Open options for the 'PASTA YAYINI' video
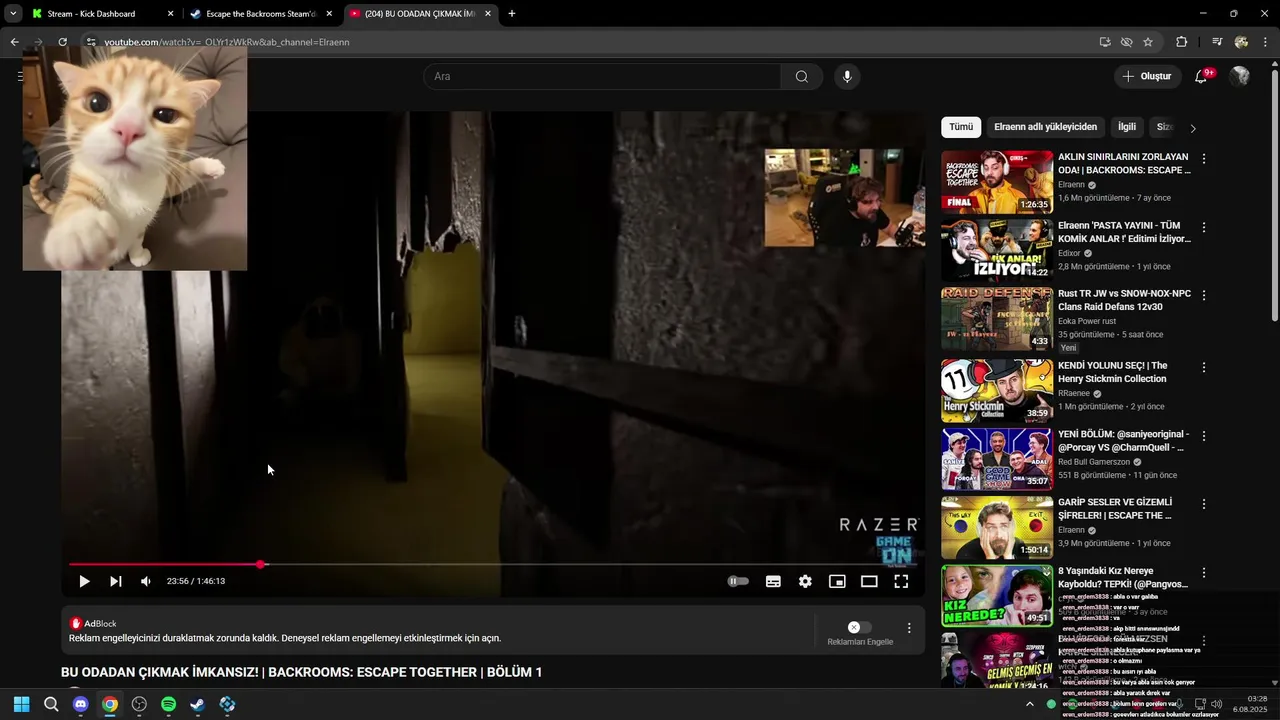This screenshot has width=1280, height=720. [1204, 228]
